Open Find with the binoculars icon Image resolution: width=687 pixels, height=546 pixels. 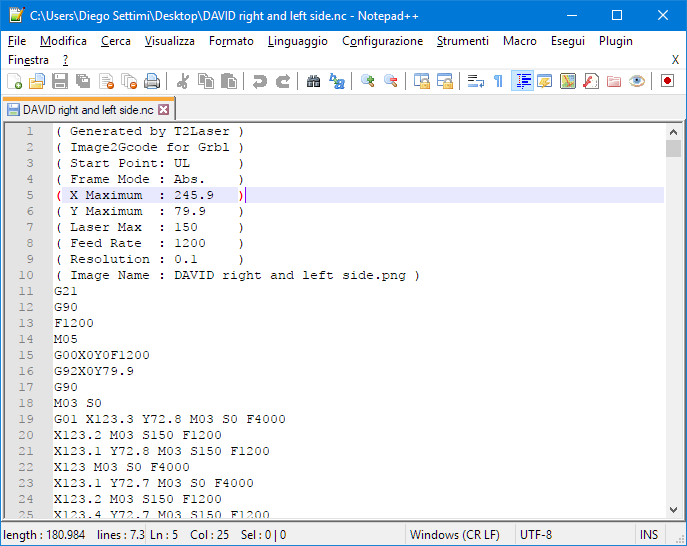pos(313,81)
